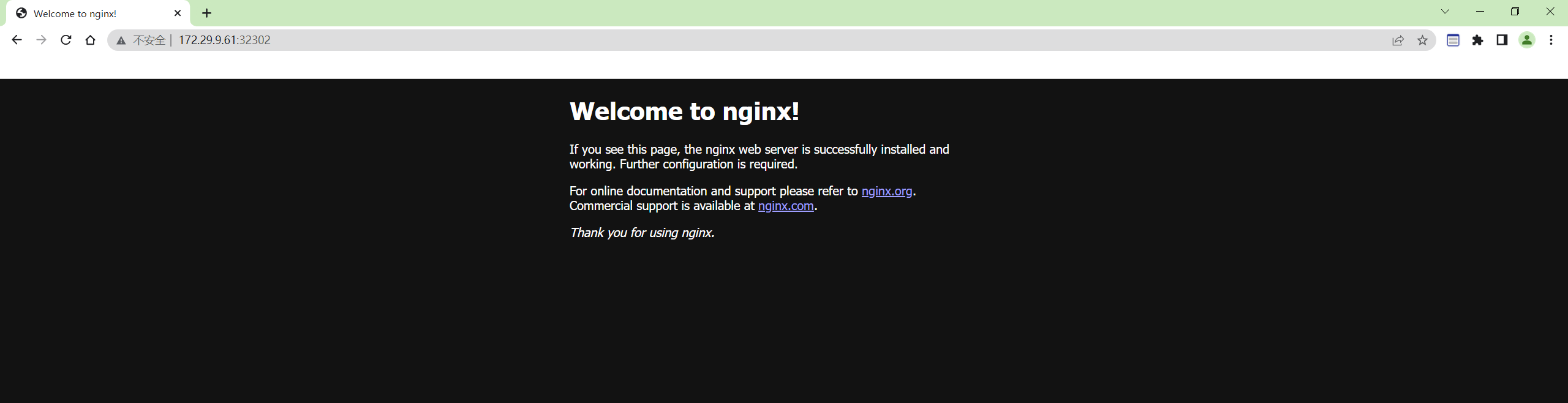
Task: Restore down the browser window
Action: [x=1515, y=12]
